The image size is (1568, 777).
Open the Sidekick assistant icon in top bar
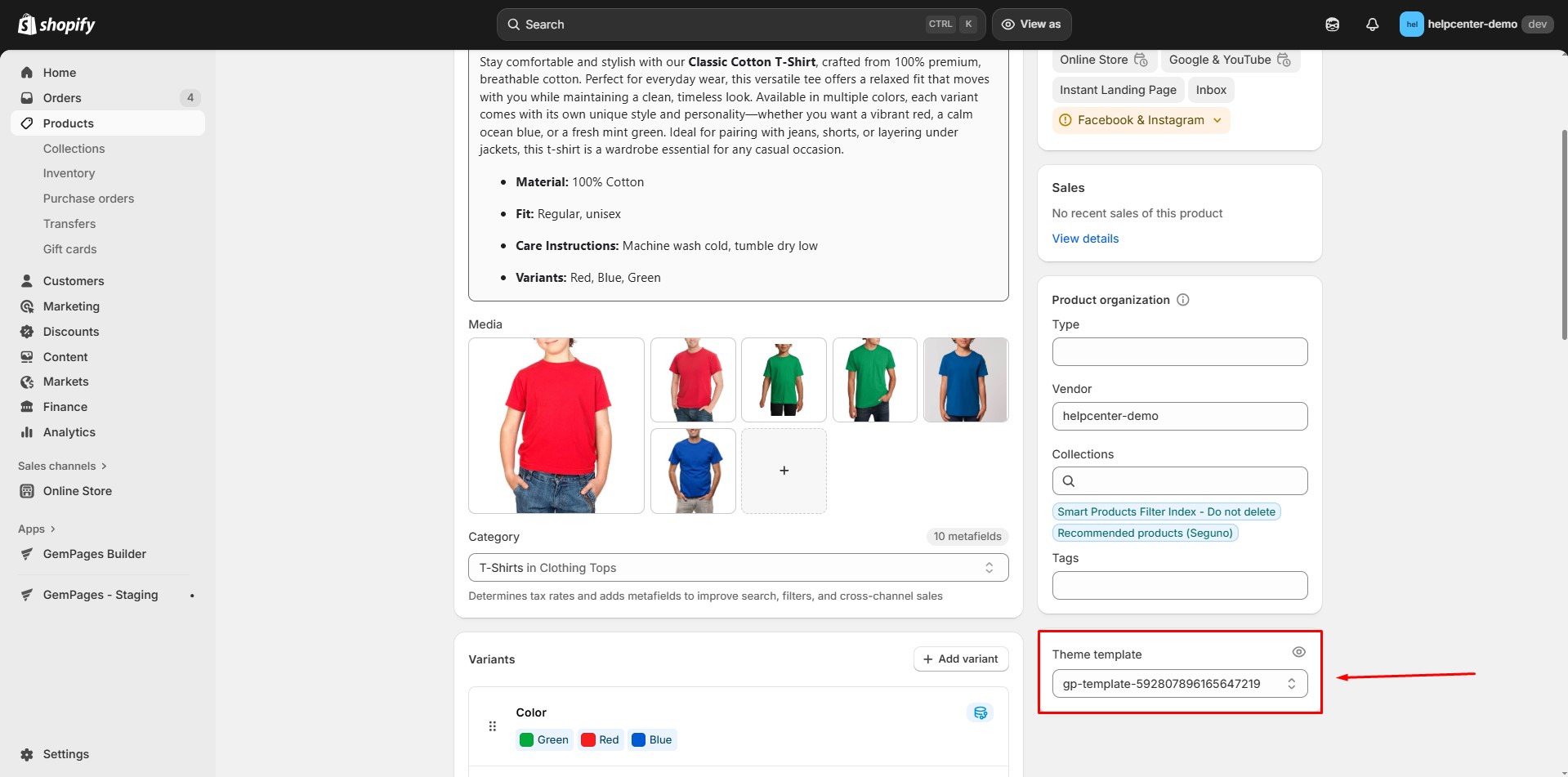(x=1332, y=25)
